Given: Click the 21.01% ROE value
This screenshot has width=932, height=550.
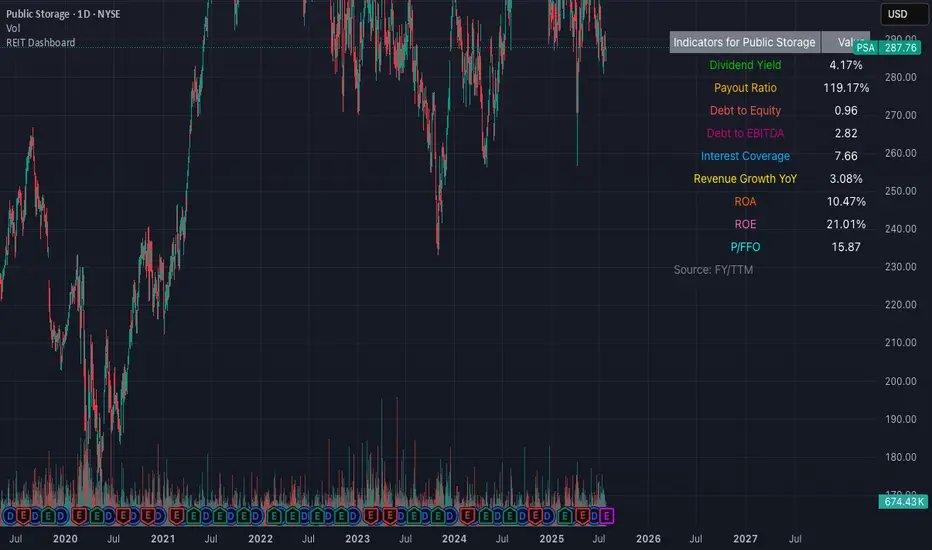Looking at the screenshot, I should click(845, 224).
